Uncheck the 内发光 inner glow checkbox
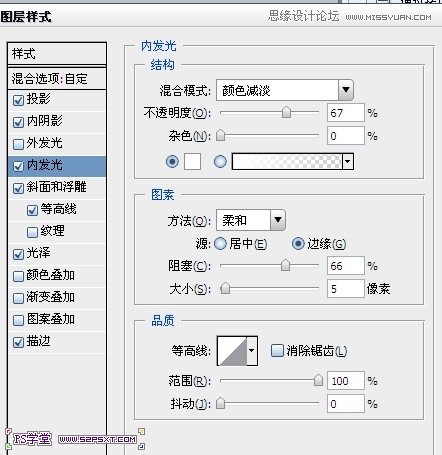442x455 pixels. click(x=18, y=166)
